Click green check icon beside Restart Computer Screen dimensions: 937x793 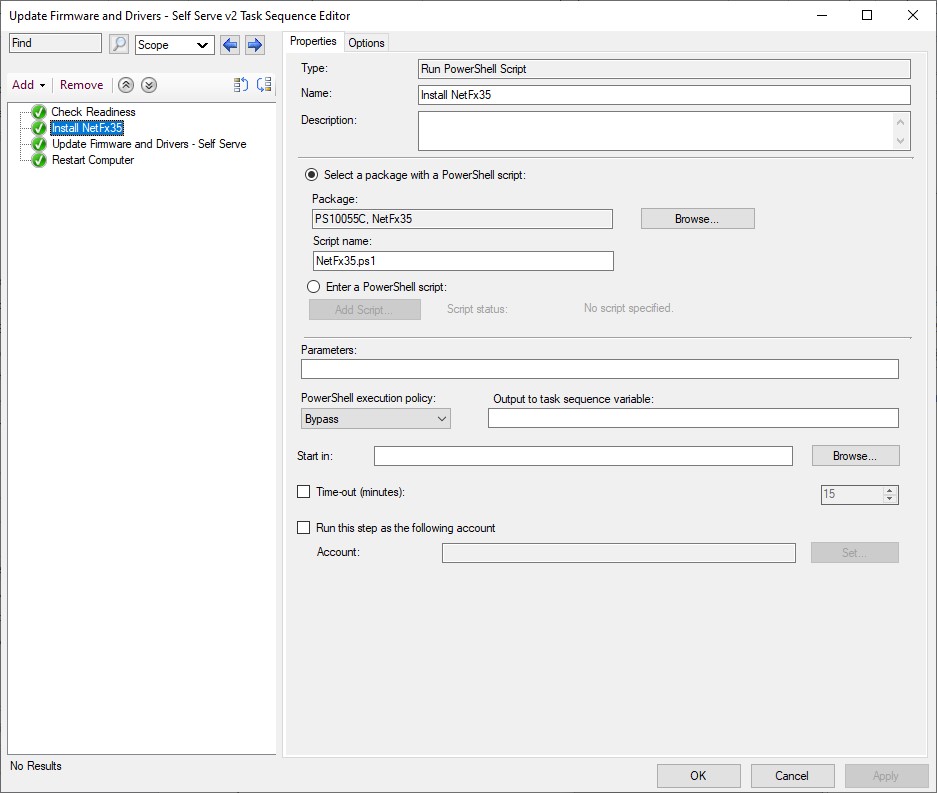point(39,160)
